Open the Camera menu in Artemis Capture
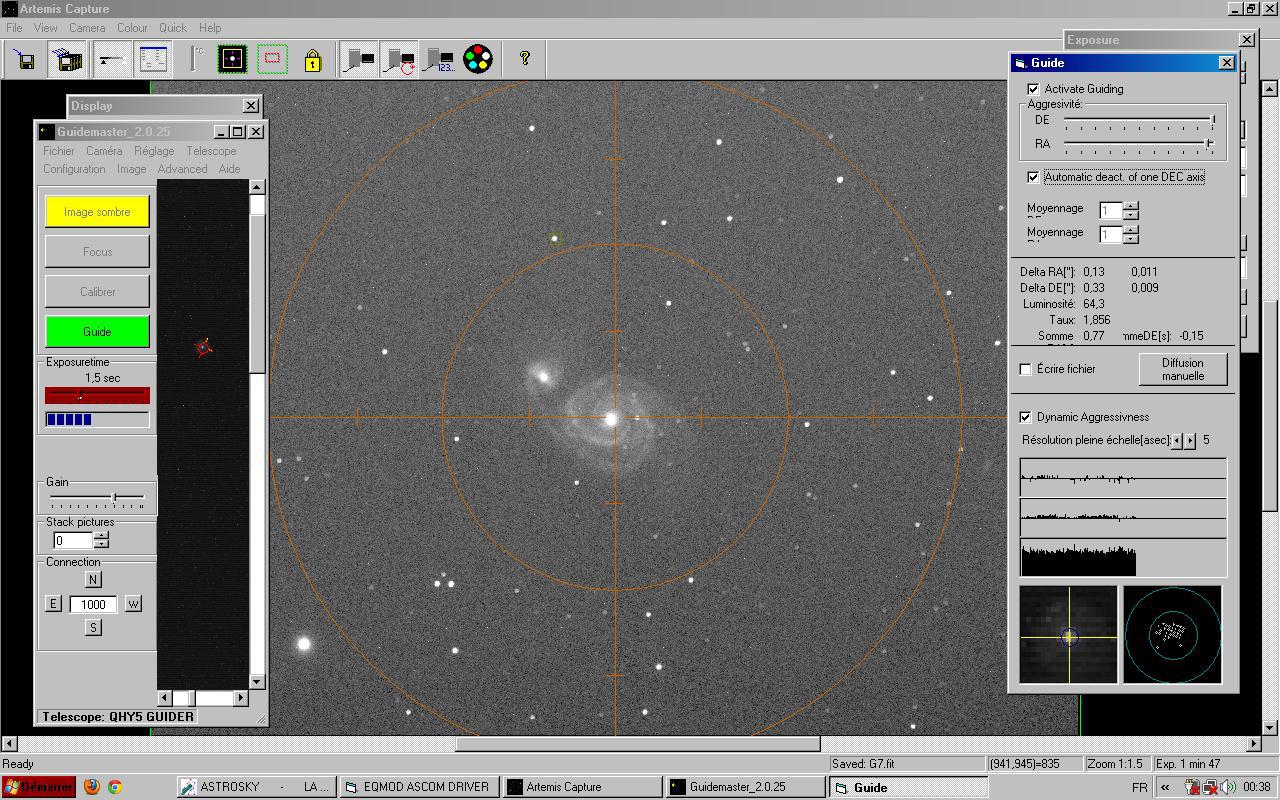The height and width of the screenshot is (800, 1280). click(x=87, y=28)
